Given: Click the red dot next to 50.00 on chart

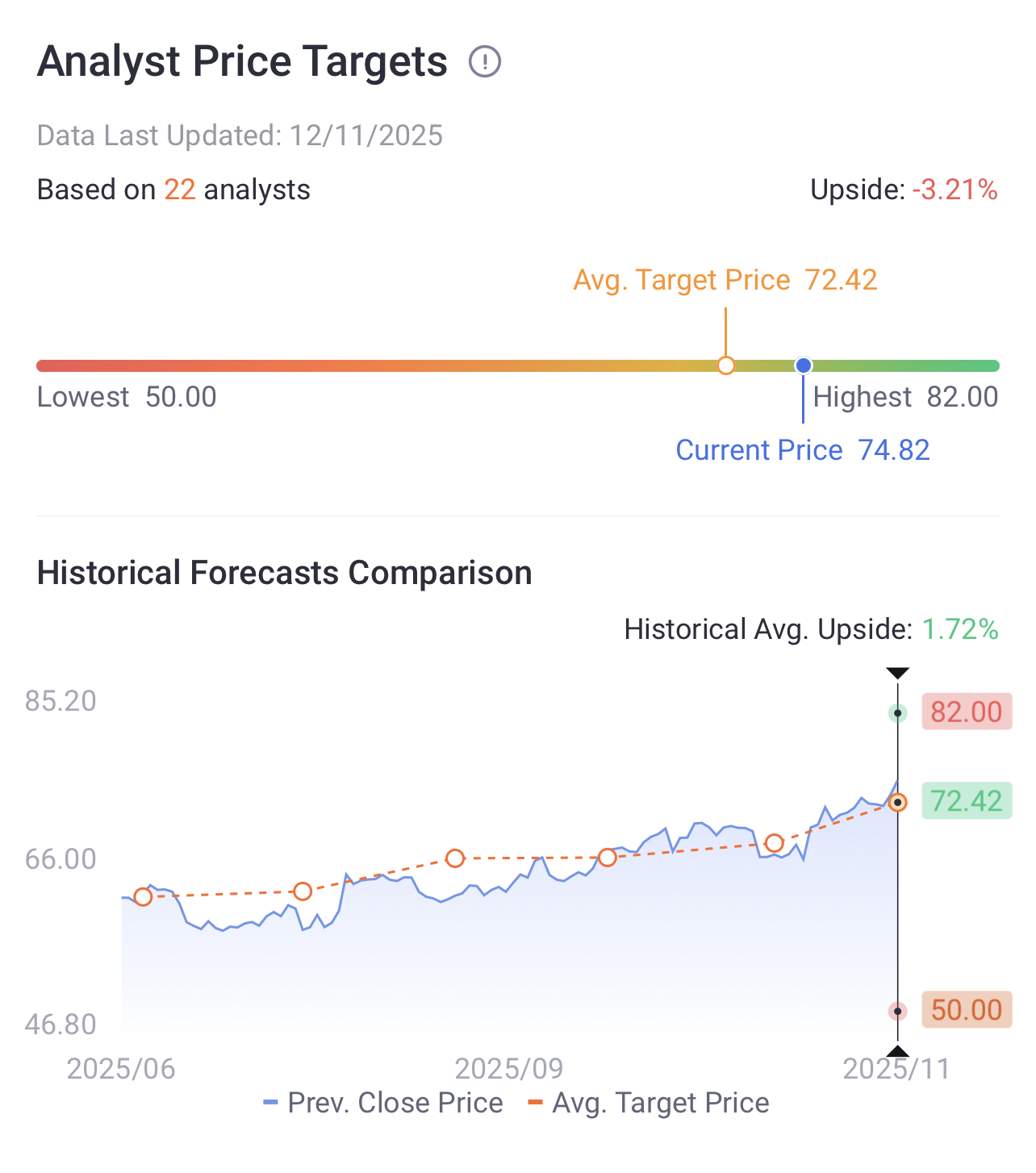Looking at the screenshot, I should click(897, 1011).
